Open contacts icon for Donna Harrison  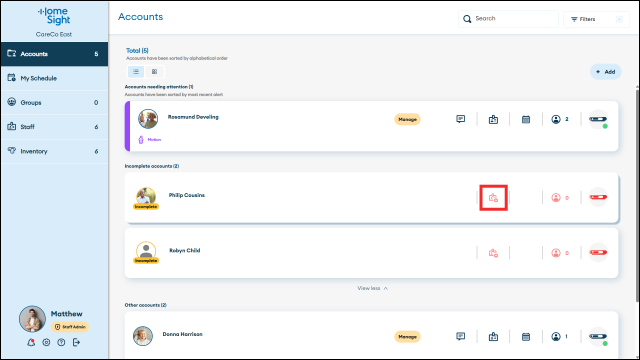[x=556, y=336]
